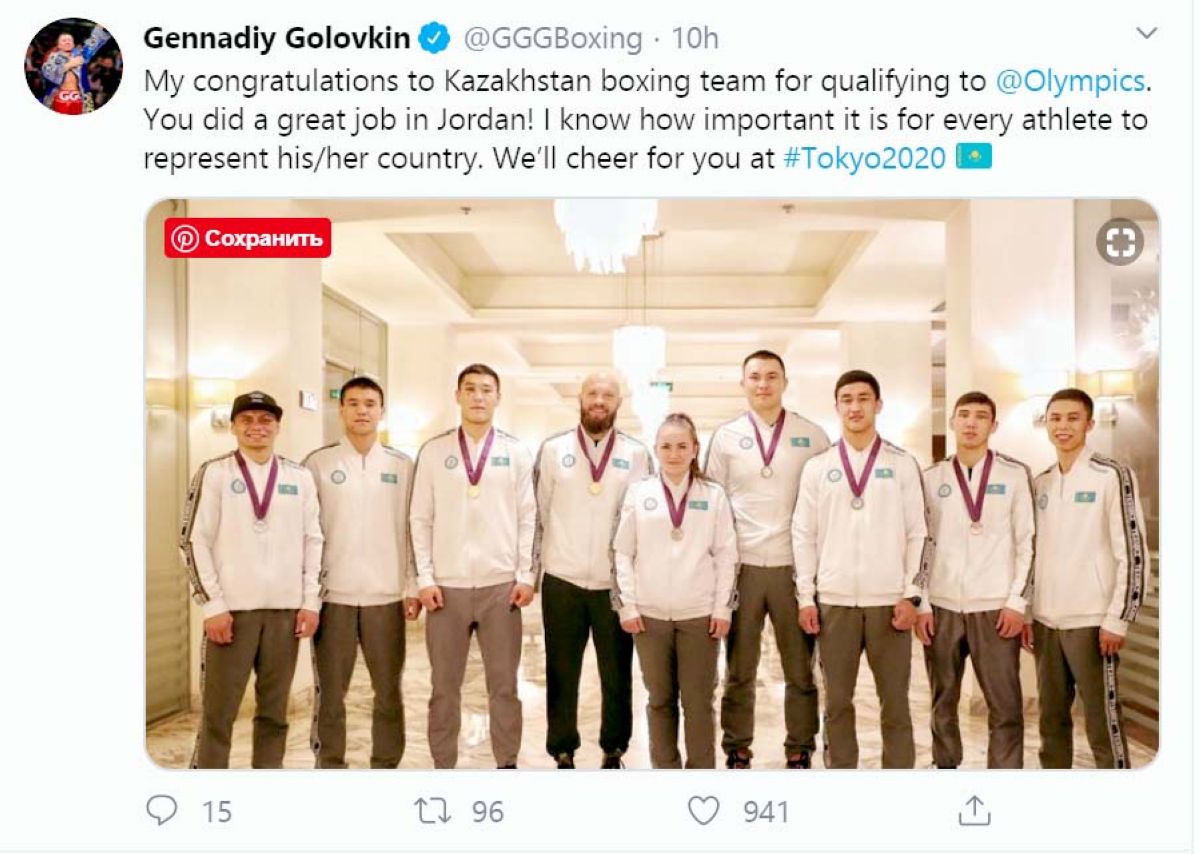Viewport: 1200px width, 854px height.
Task: Click the 15 replies count
Action: 216,811
